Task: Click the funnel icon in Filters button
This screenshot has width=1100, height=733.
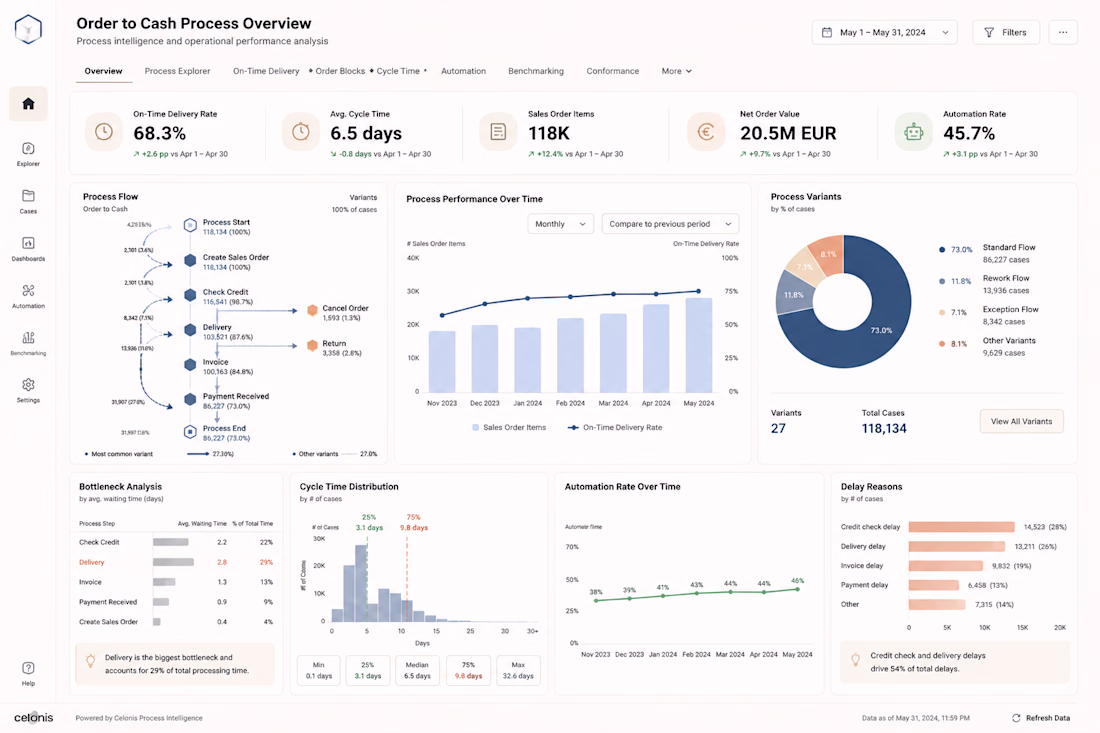Action: pos(989,32)
